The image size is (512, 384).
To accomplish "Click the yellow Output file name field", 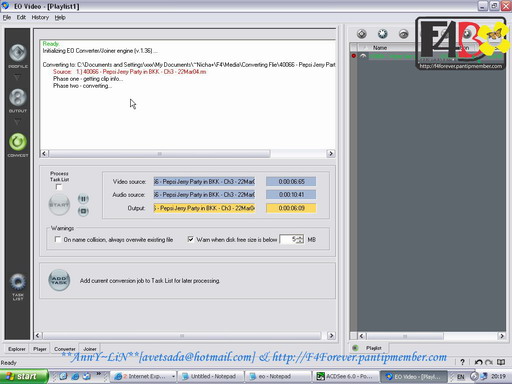I will tap(204, 208).
